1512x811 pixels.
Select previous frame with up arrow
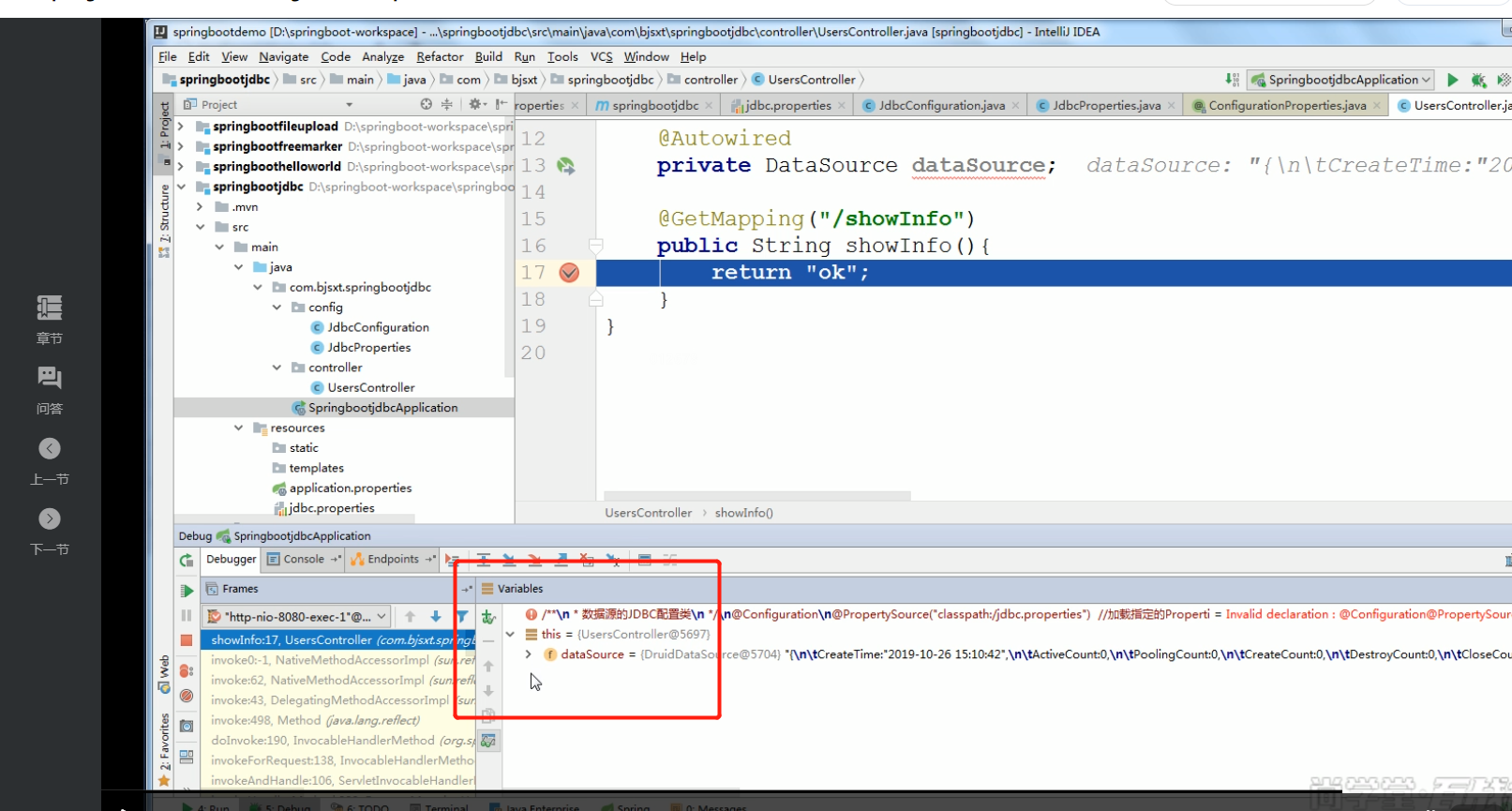[410, 617]
